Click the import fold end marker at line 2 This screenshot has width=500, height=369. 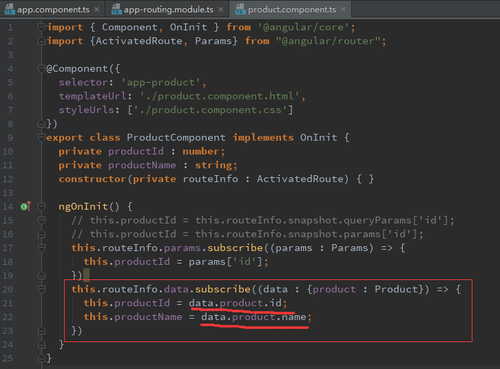42,41
